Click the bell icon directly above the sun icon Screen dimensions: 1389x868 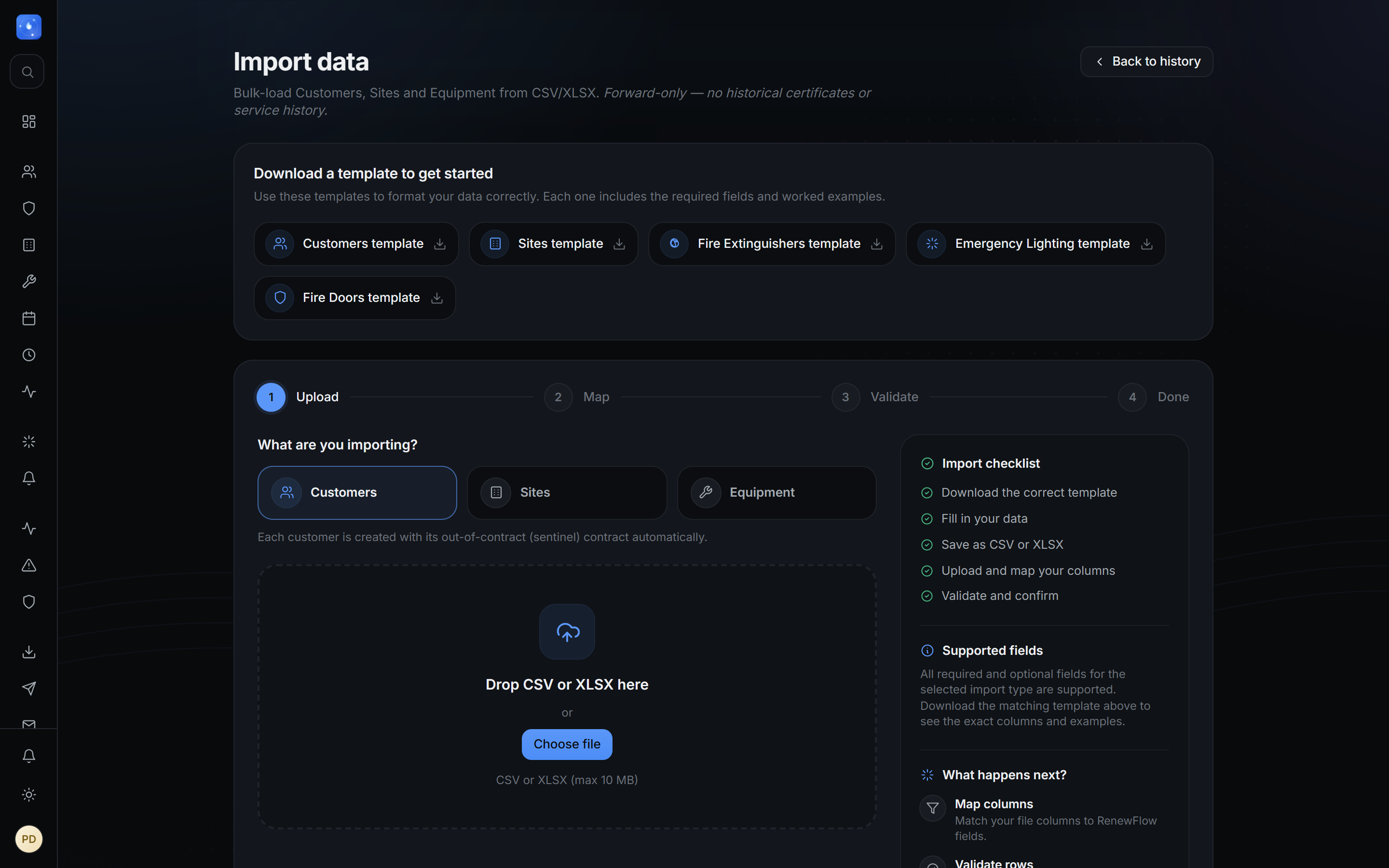[x=29, y=756]
